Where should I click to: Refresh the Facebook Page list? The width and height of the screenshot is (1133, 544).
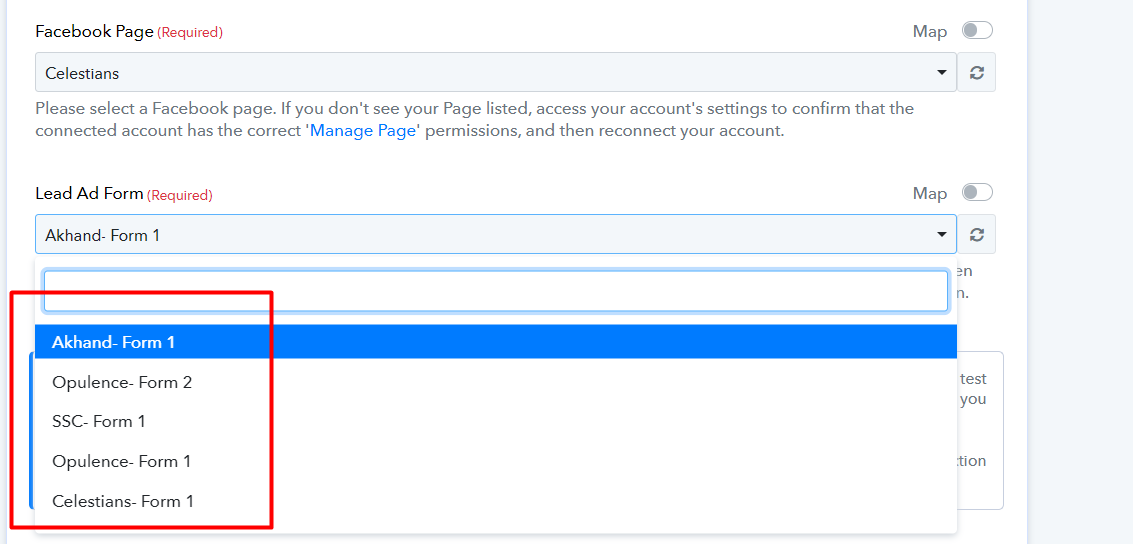pos(976,72)
